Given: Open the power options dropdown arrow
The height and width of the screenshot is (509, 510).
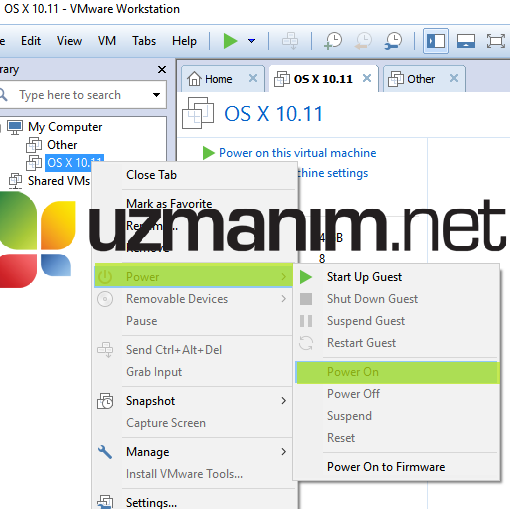Looking at the screenshot, I should point(252,41).
